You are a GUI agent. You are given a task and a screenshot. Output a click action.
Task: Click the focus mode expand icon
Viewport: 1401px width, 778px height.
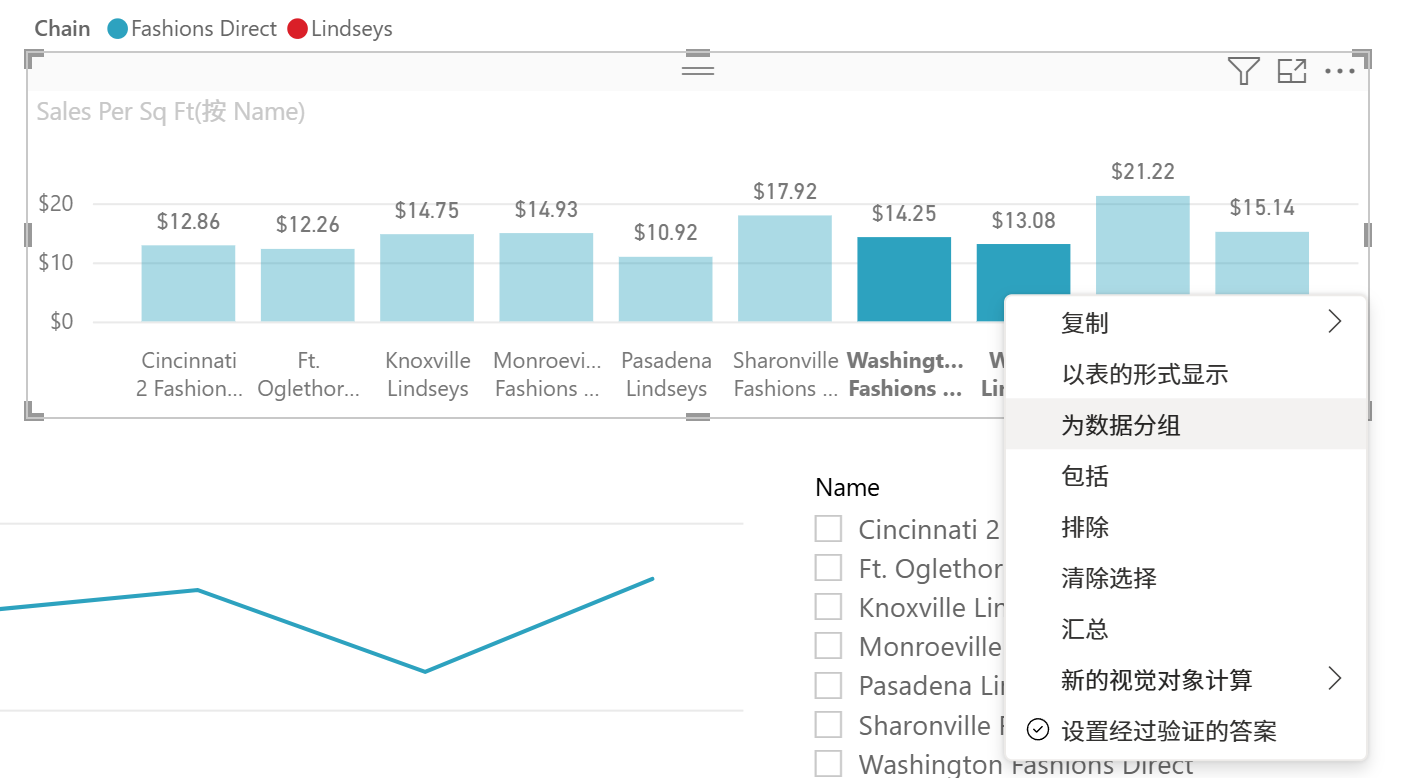tap(1292, 71)
